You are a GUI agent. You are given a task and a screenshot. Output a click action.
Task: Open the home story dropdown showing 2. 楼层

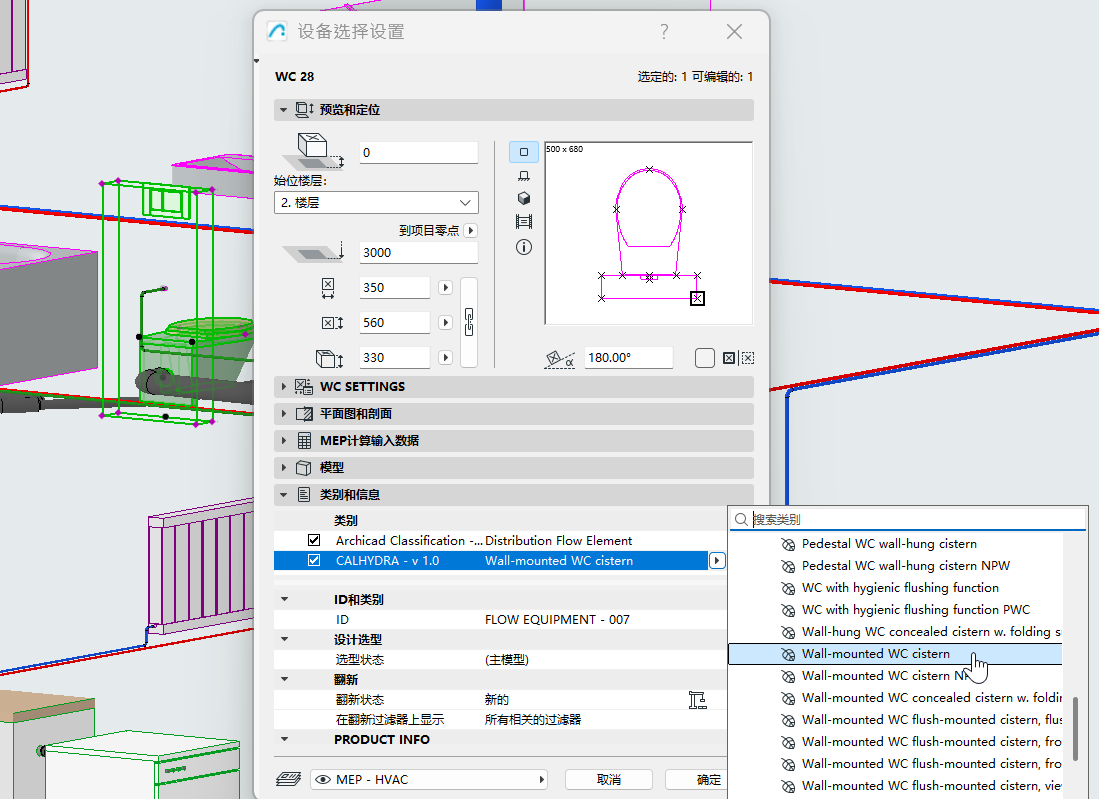pyautogui.click(x=376, y=203)
